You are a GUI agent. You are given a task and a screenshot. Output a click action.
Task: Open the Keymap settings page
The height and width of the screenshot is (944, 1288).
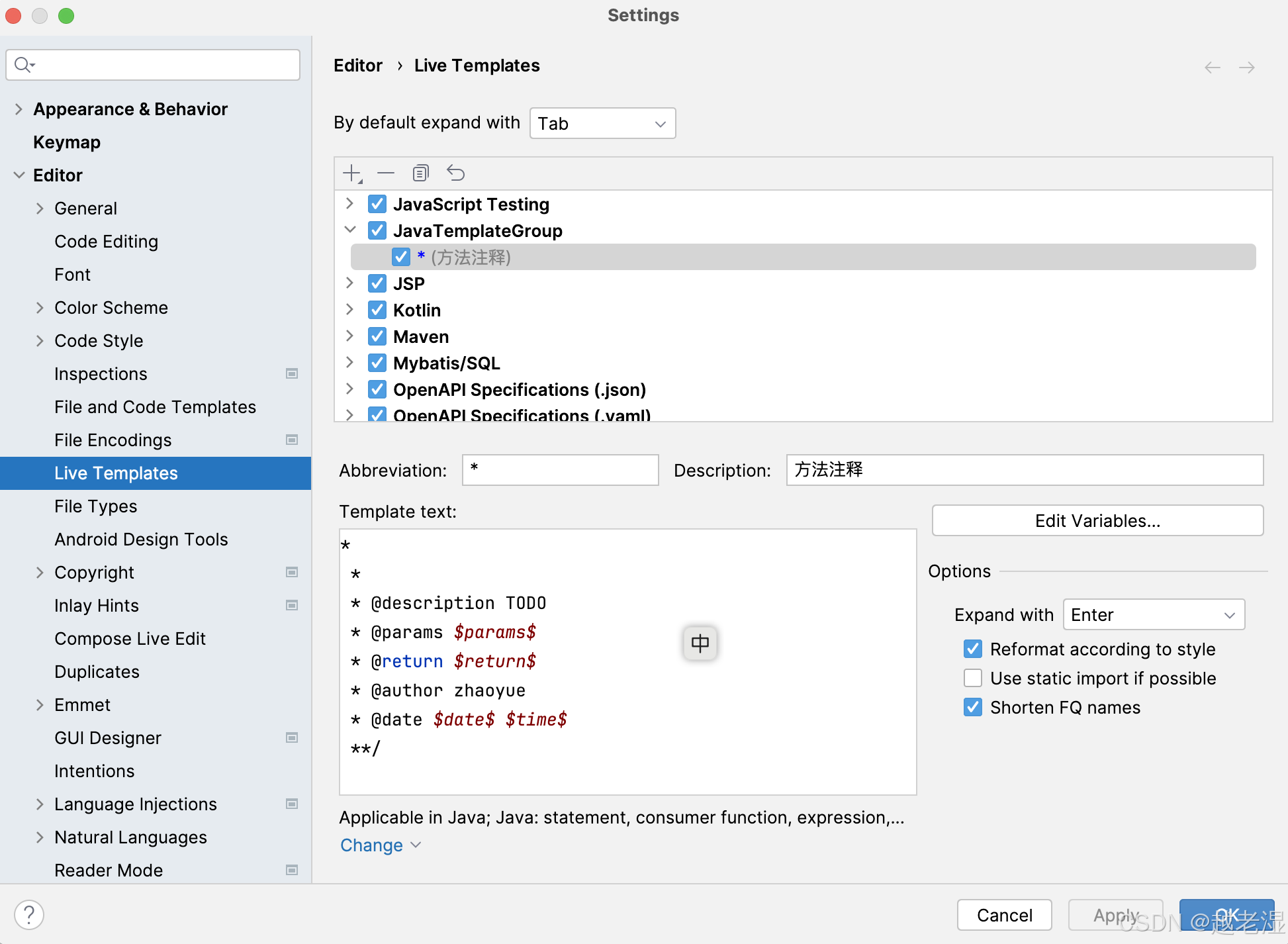tap(67, 142)
